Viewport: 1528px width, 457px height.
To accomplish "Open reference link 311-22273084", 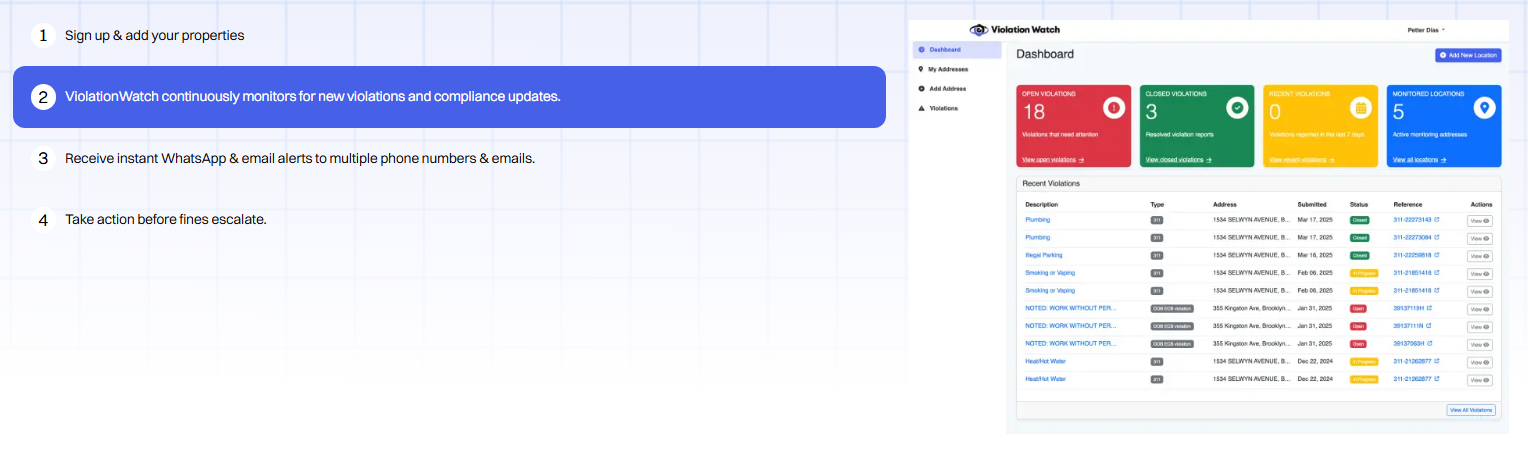I will click(x=1412, y=237).
